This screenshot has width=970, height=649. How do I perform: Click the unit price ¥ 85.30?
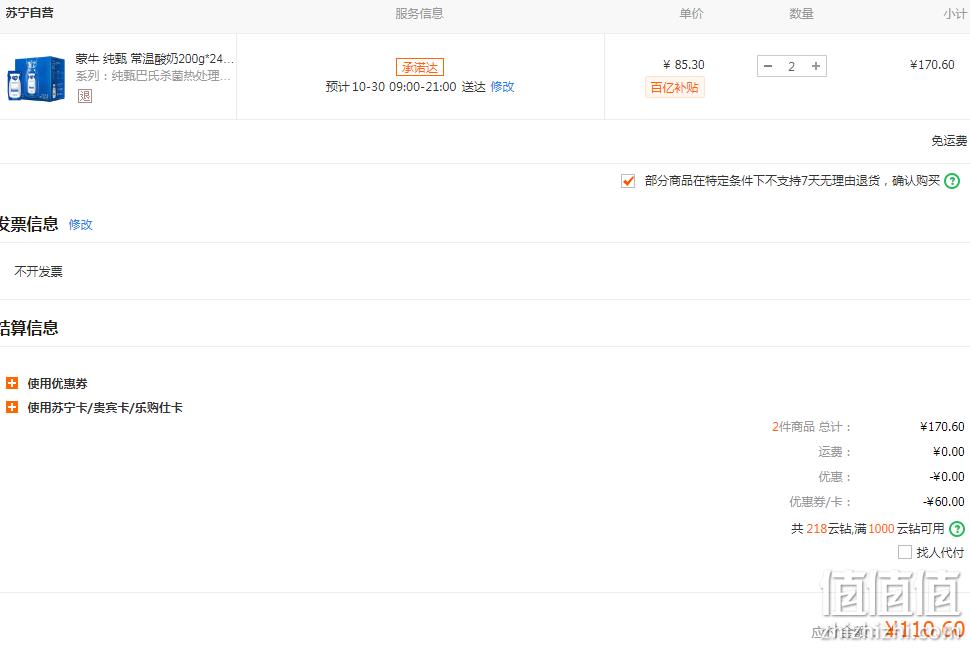click(684, 64)
